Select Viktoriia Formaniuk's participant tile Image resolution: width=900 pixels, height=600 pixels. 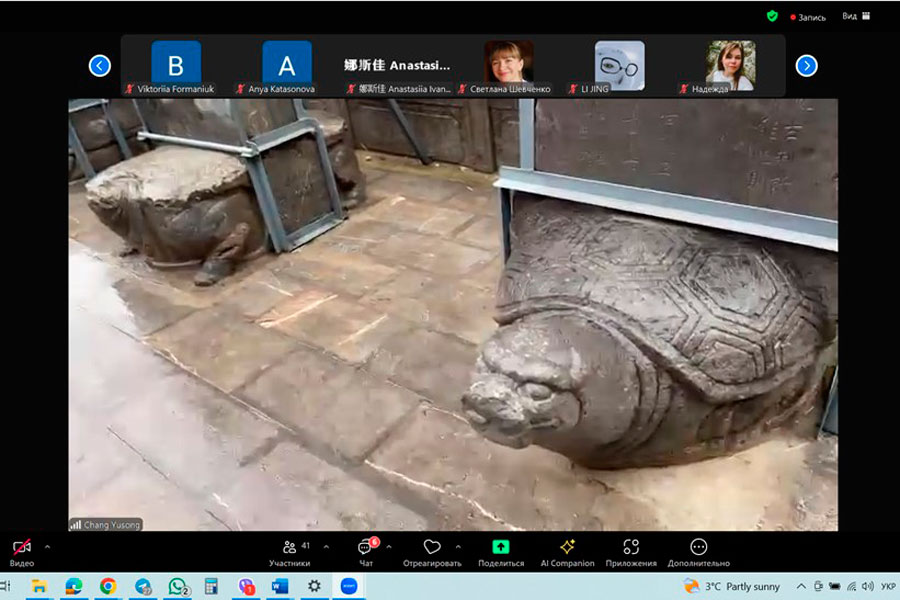tap(176, 65)
